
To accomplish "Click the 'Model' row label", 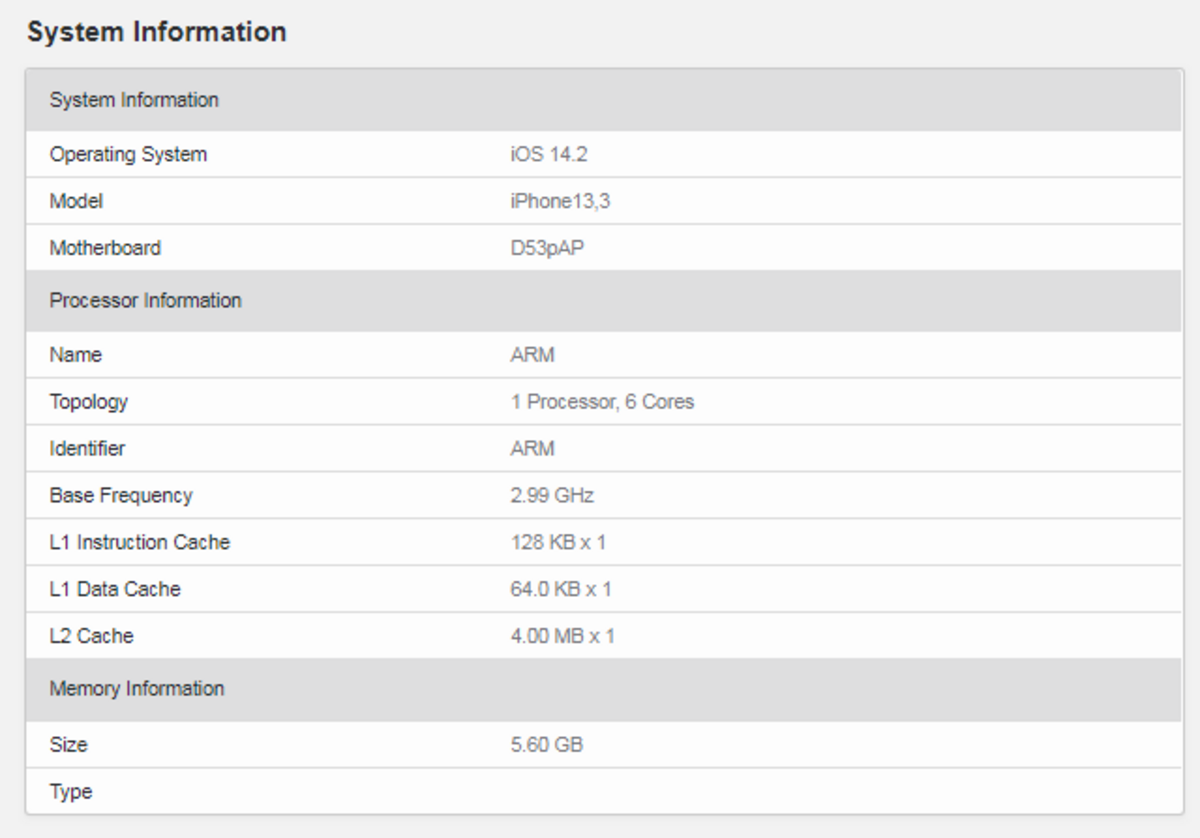I will [76, 202].
